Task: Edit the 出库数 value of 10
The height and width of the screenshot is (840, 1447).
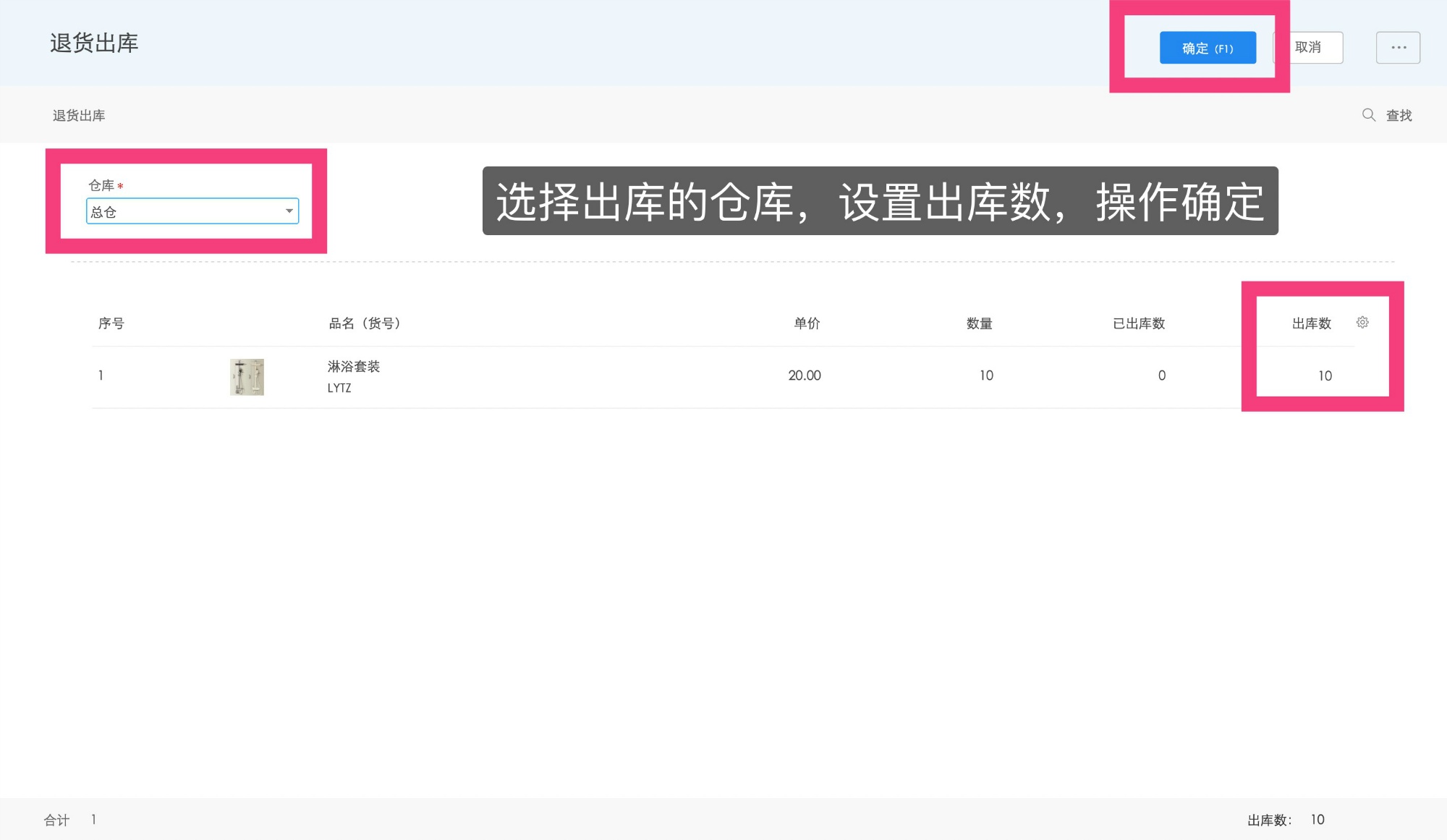Action: pyautogui.click(x=1325, y=376)
